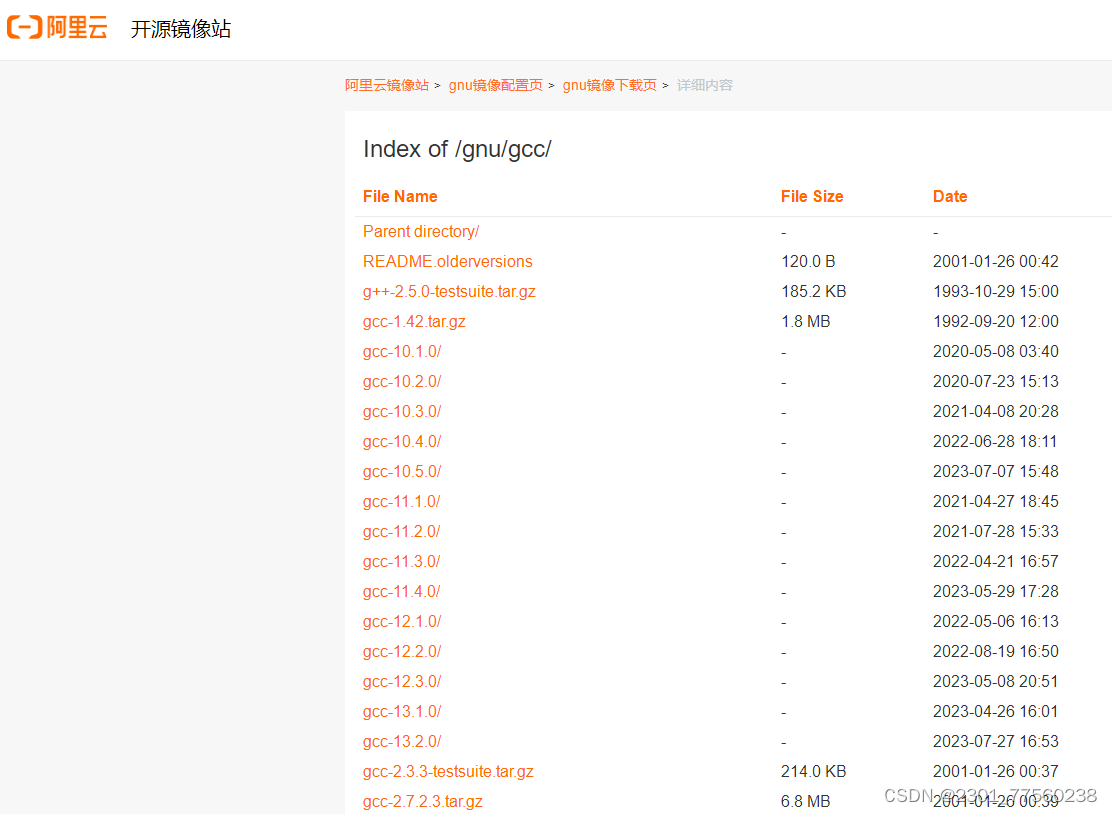The height and width of the screenshot is (814, 1112).
Task: Open gcc-12.1.0/ directory
Action: 402,622
